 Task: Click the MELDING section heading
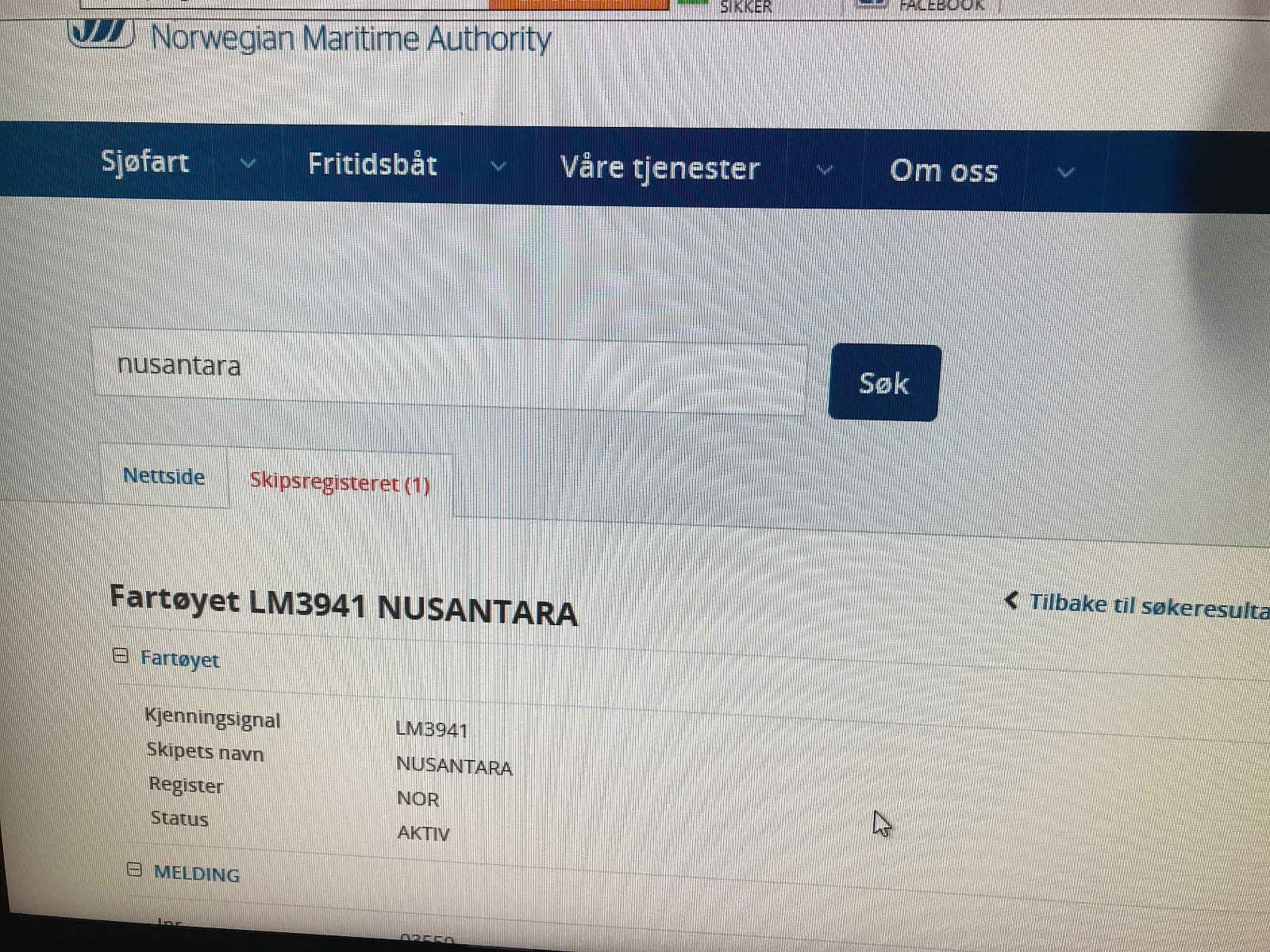click(x=197, y=873)
